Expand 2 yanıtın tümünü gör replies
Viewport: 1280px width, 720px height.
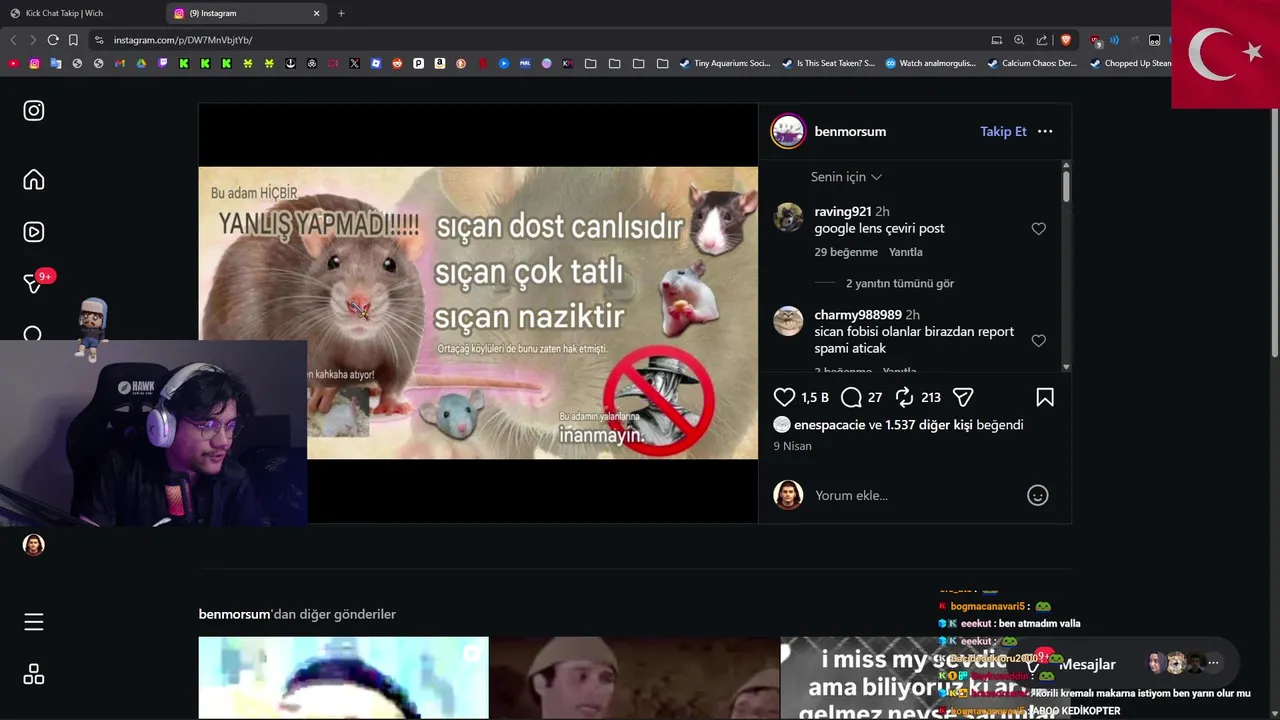click(x=900, y=283)
